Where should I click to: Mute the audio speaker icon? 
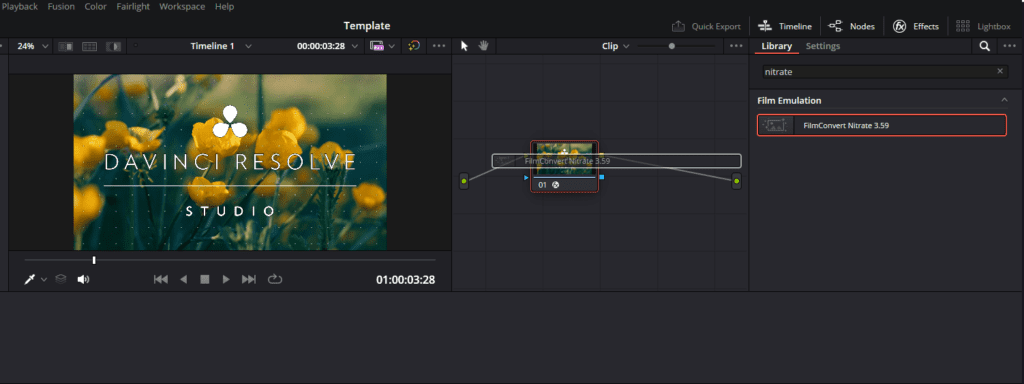coord(83,280)
